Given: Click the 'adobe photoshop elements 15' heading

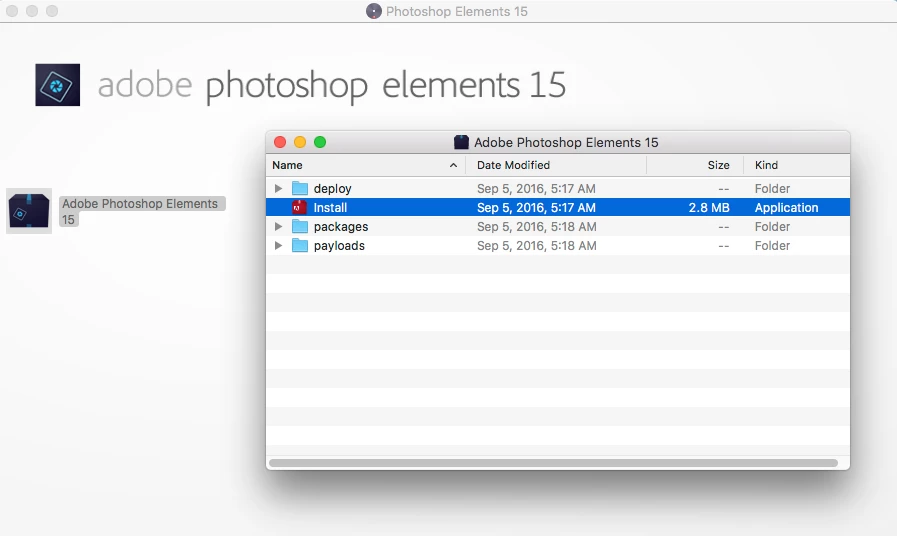Looking at the screenshot, I should (x=332, y=85).
